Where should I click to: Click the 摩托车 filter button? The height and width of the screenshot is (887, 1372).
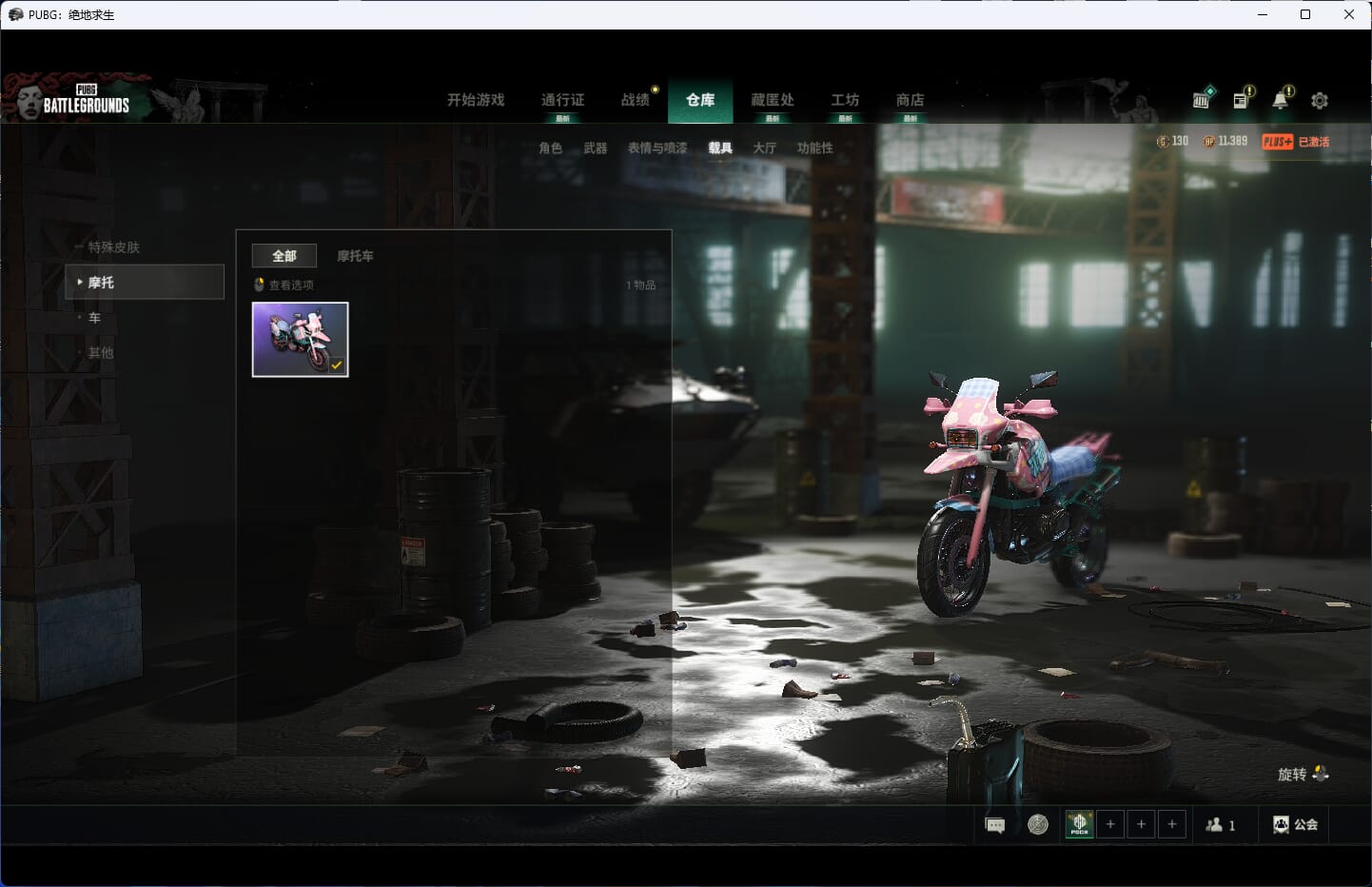pos(355,256)
